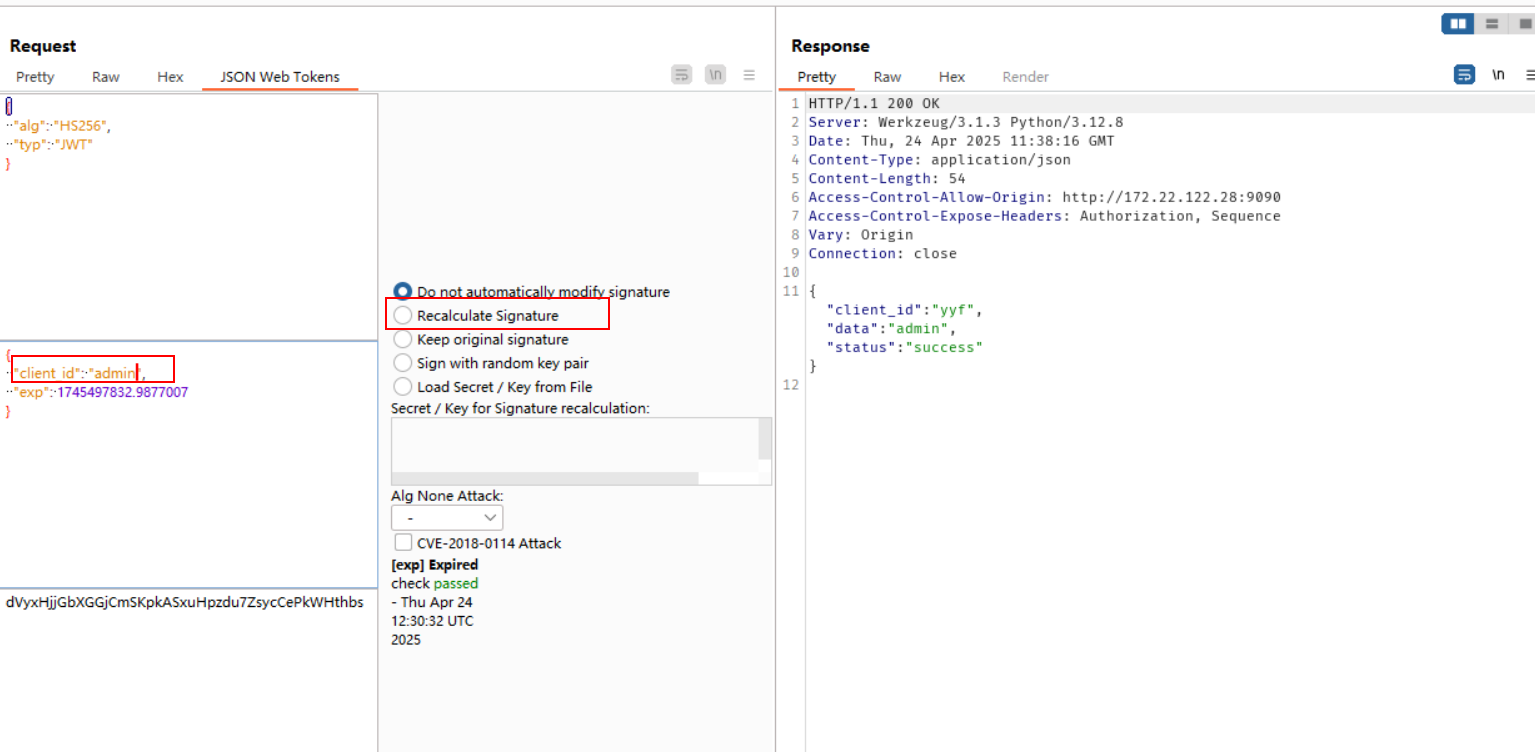Image resolution: width=1535 pixels, height=752 pixels.
Task: Show non-printable chars (\n) in Request panel
Action: 715,74
